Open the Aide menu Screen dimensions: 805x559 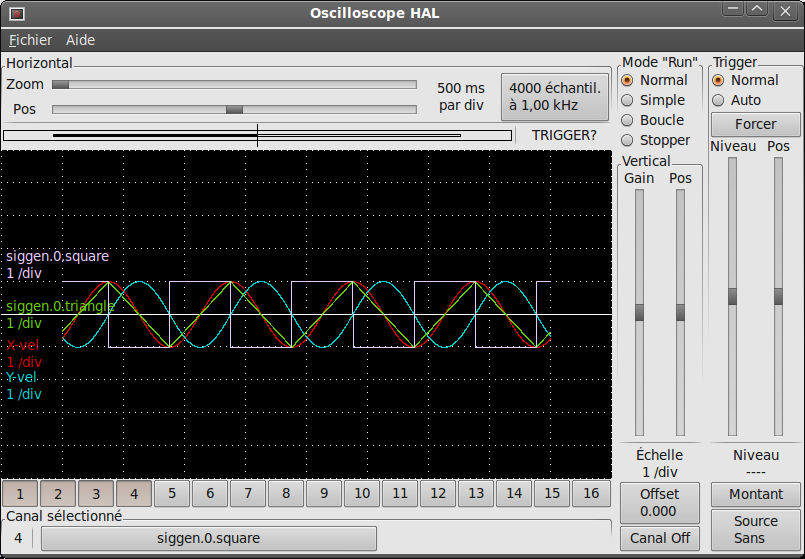tap(80, 40)
